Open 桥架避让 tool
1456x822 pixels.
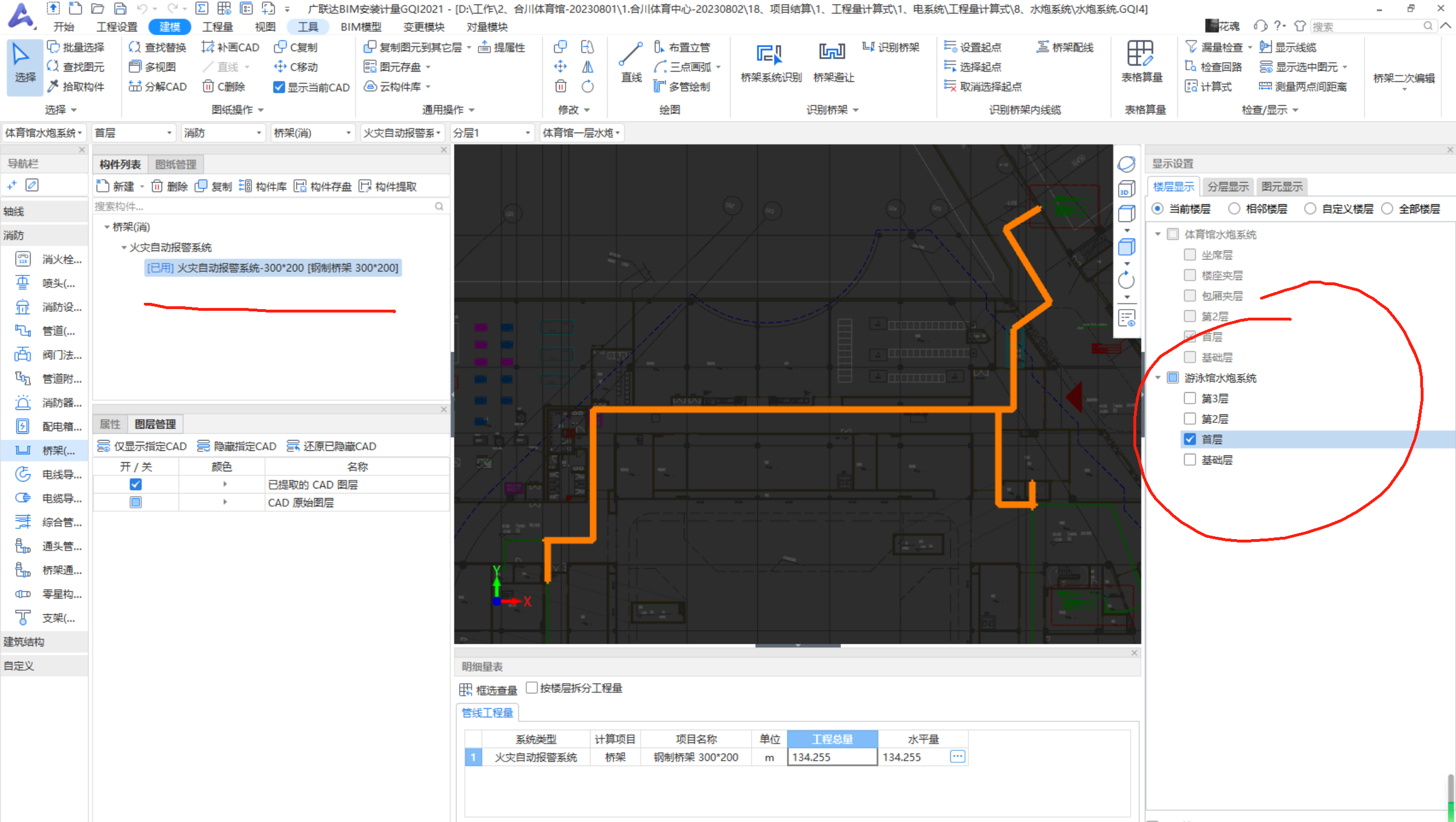(x=833, y=64)
